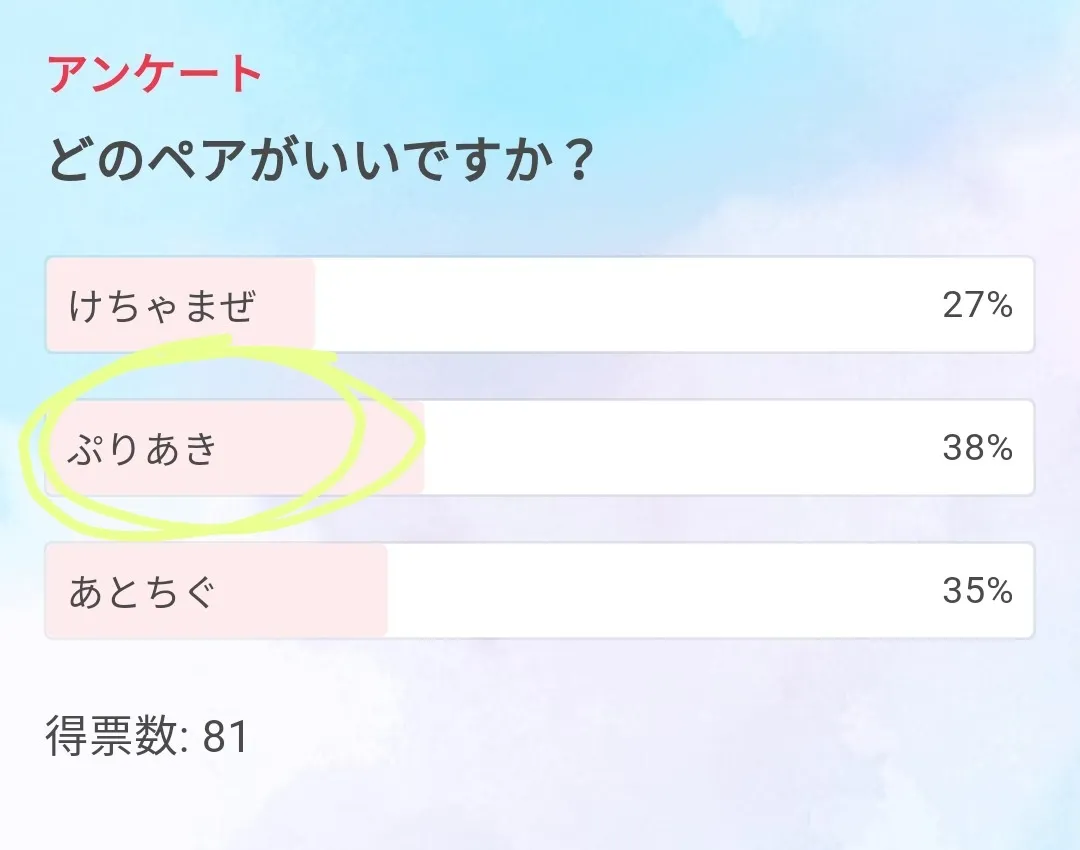Select the あとちぐ poll option

143,592
